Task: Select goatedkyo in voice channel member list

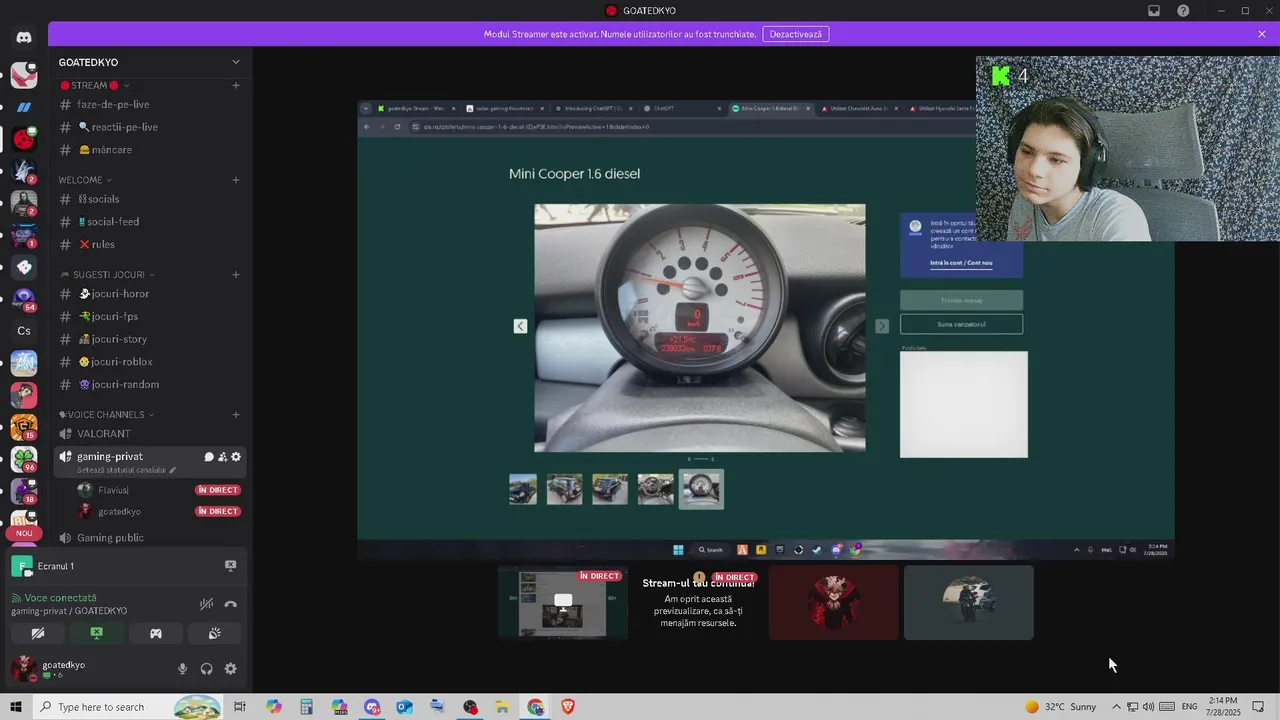Action: click(x=159, y=511)
